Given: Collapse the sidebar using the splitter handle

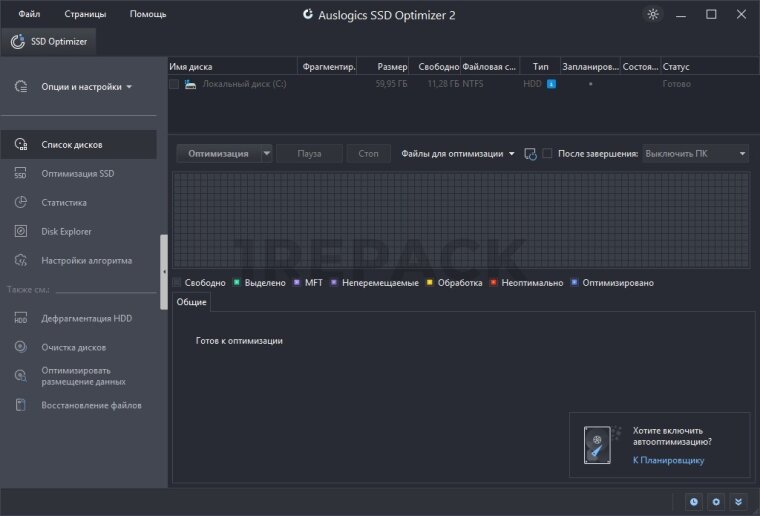Looking at the screenshot, I should click(164, 271).
